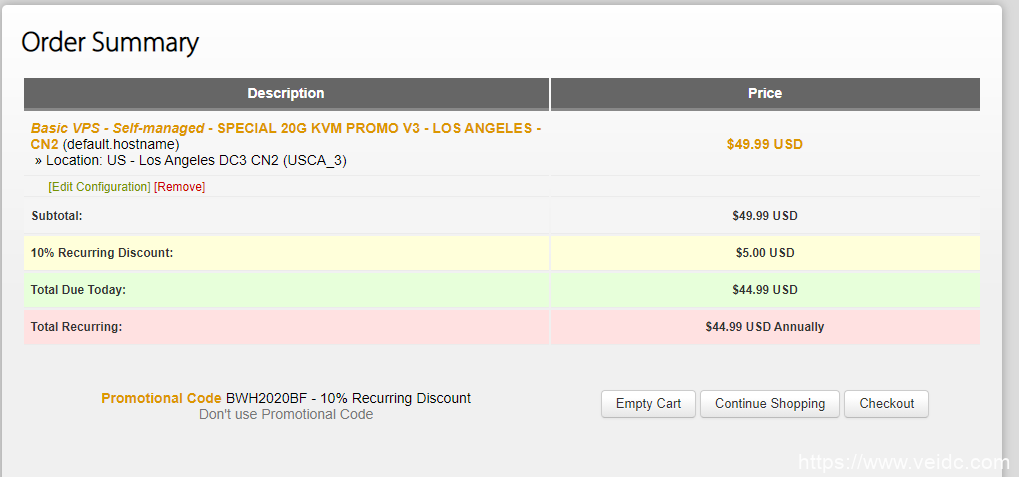This screenshot has width=1019, height=477.
Task: Open the Edit Configuration link
Action: (99, 187)
